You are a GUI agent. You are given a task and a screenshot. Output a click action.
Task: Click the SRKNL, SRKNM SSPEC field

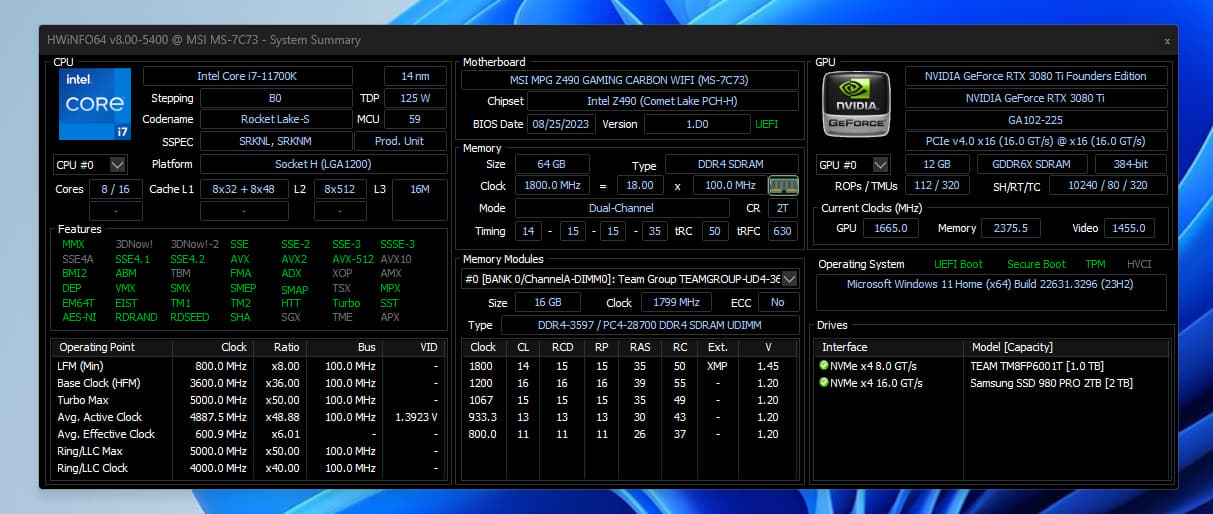pos(275,141)
